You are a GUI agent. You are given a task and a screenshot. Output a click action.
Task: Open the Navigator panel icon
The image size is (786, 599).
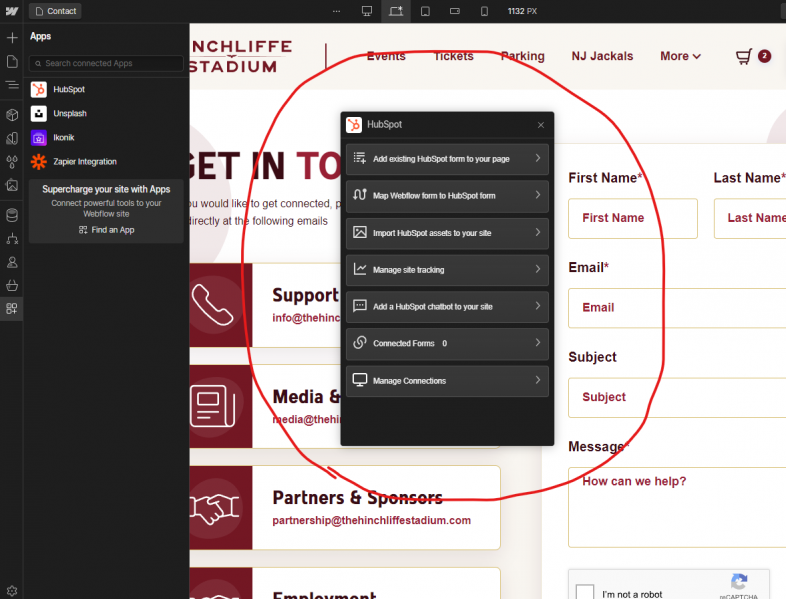[12, 85]
